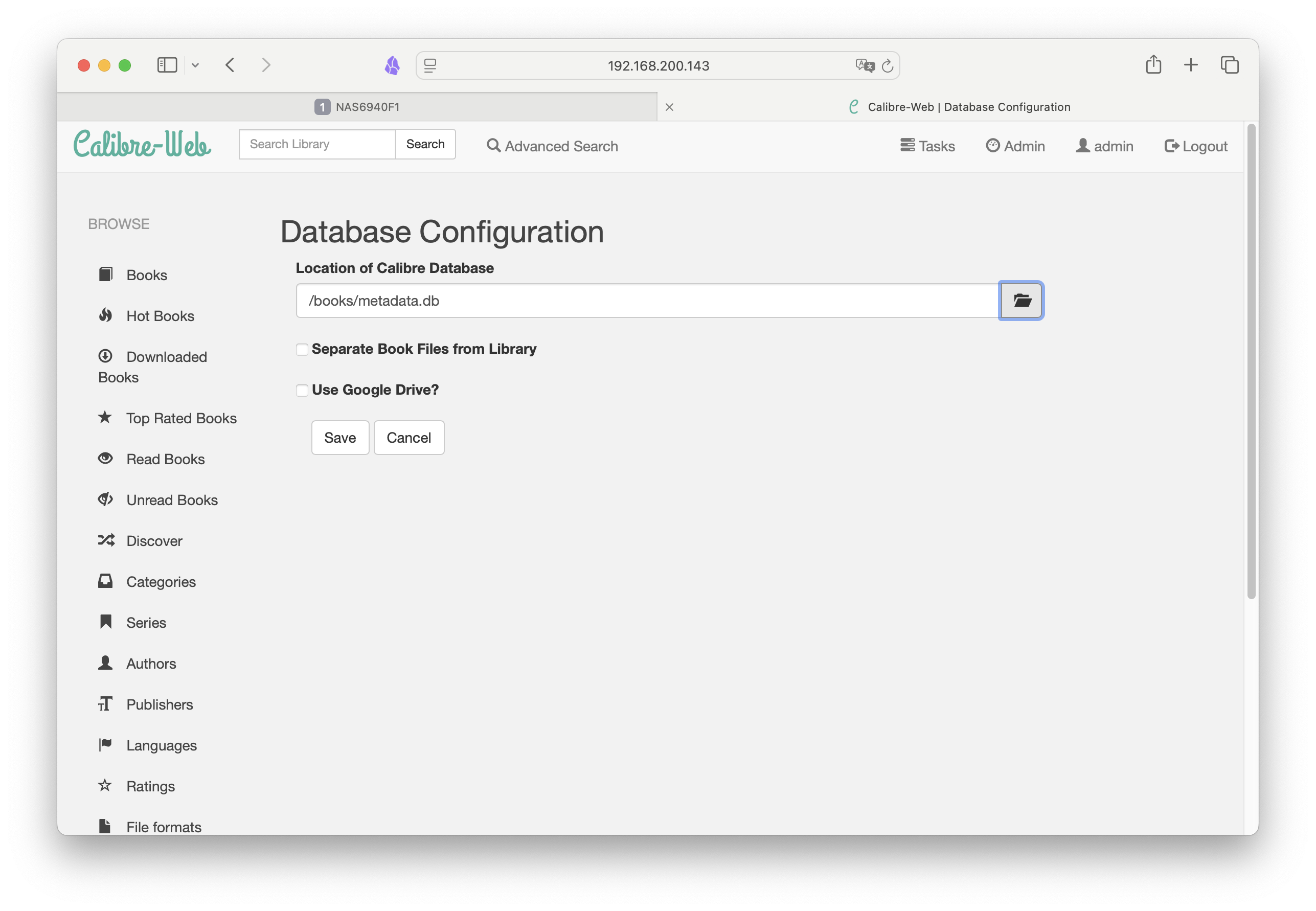Click the File formats document icon
Viewport: 1316px width, 911px height.
pos(105,826)
